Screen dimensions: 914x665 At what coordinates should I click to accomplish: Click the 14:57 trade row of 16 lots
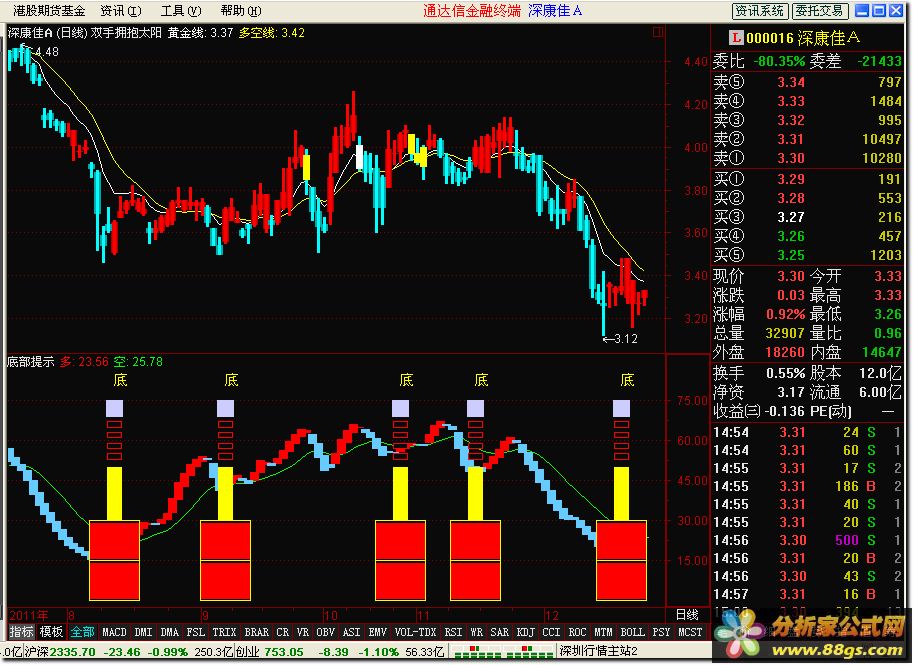point(807,594)
